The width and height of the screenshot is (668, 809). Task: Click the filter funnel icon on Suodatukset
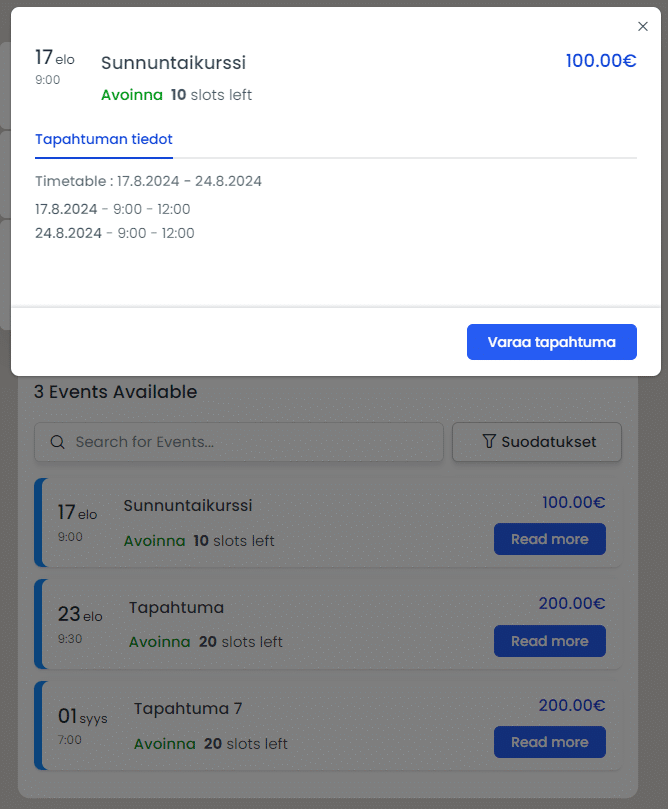(x=488, y=441)
